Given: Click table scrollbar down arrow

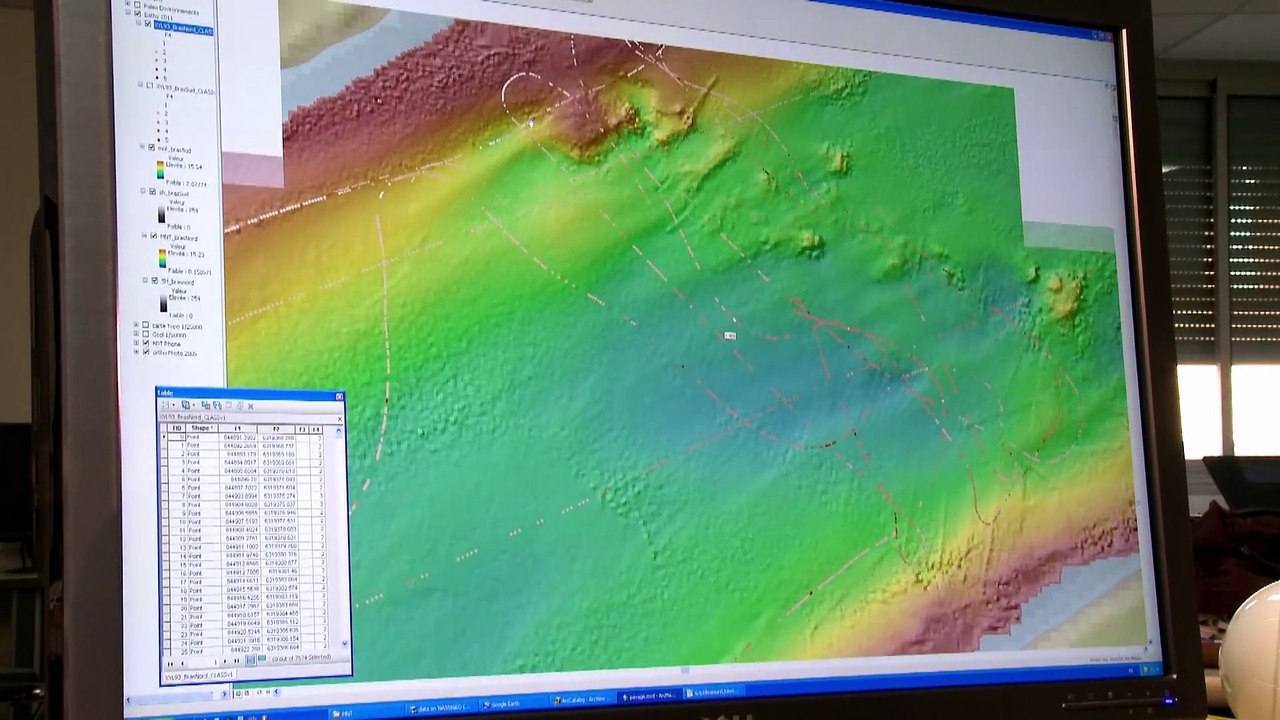Looking at the screenshot, I should (x=345, y=644).
